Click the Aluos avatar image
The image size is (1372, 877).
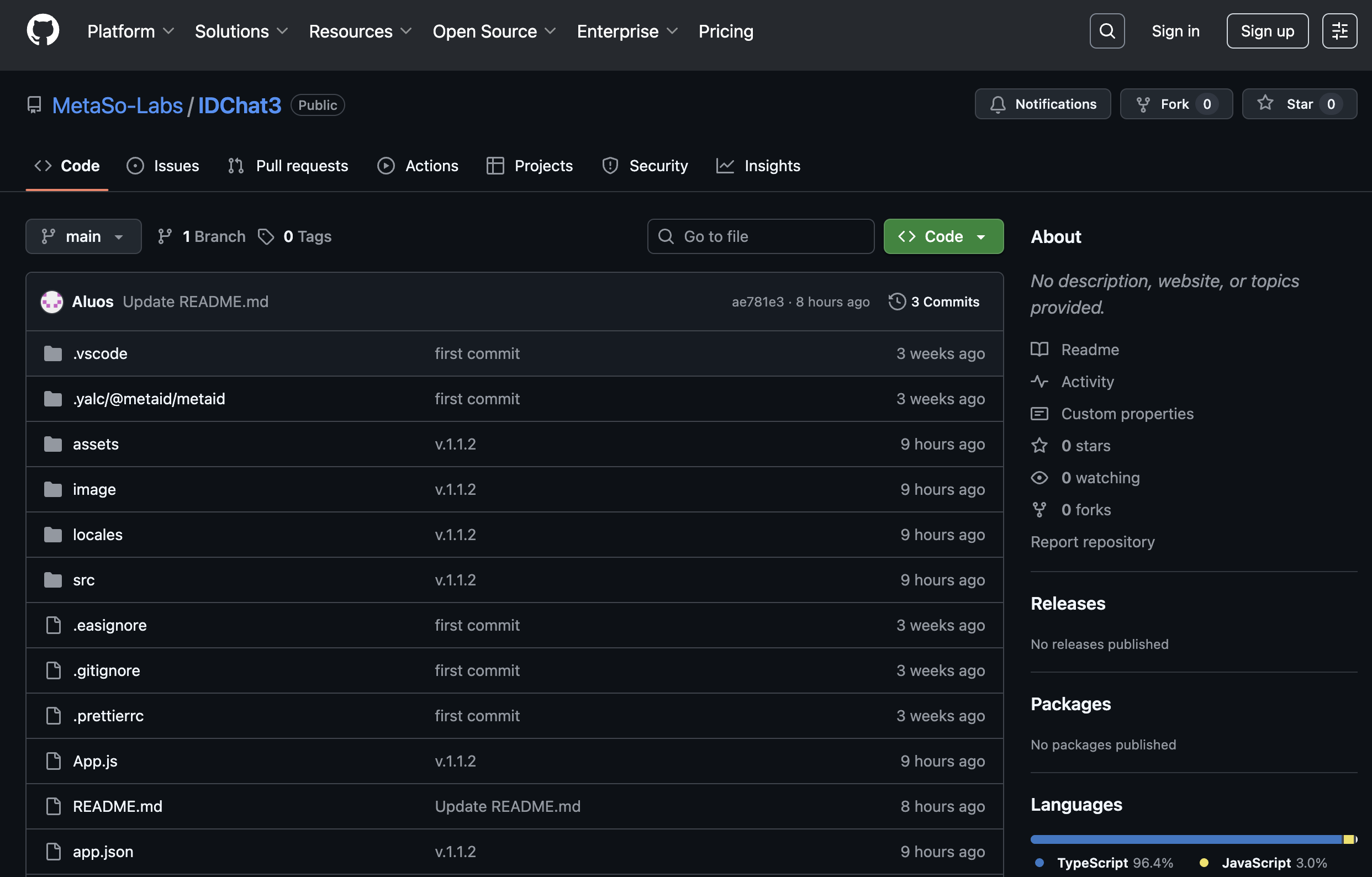point(52,302)
